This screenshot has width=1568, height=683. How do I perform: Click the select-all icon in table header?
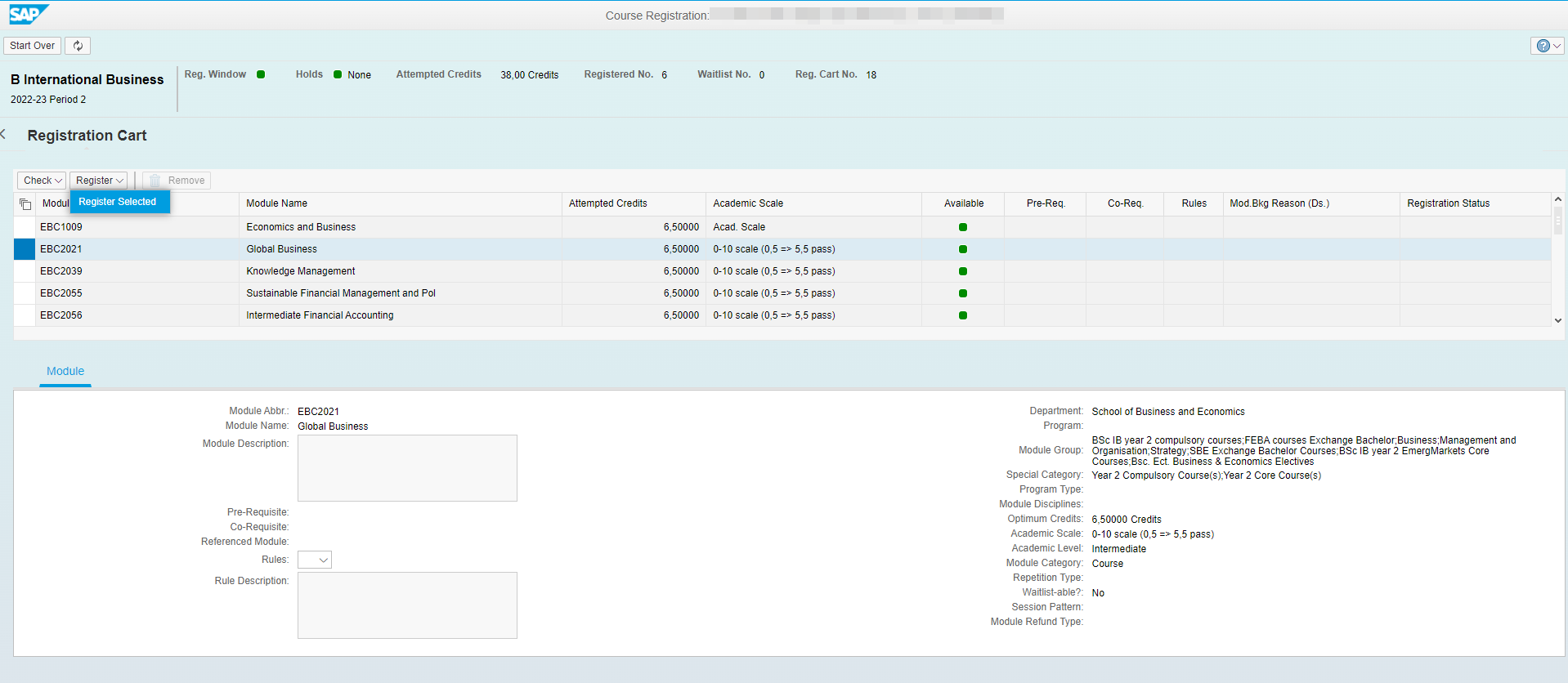click(x=25, y=203)
